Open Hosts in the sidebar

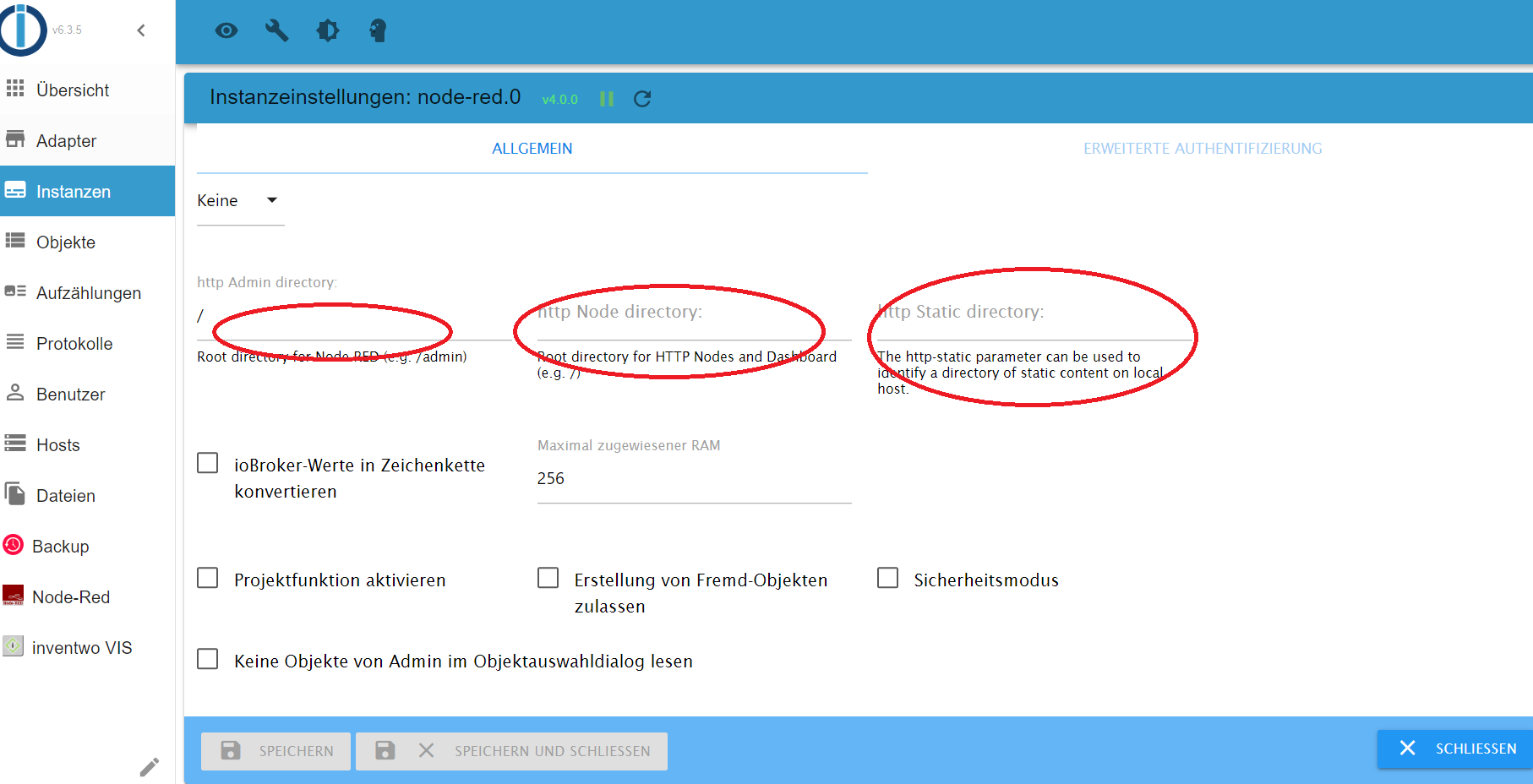tap(88, 444)
